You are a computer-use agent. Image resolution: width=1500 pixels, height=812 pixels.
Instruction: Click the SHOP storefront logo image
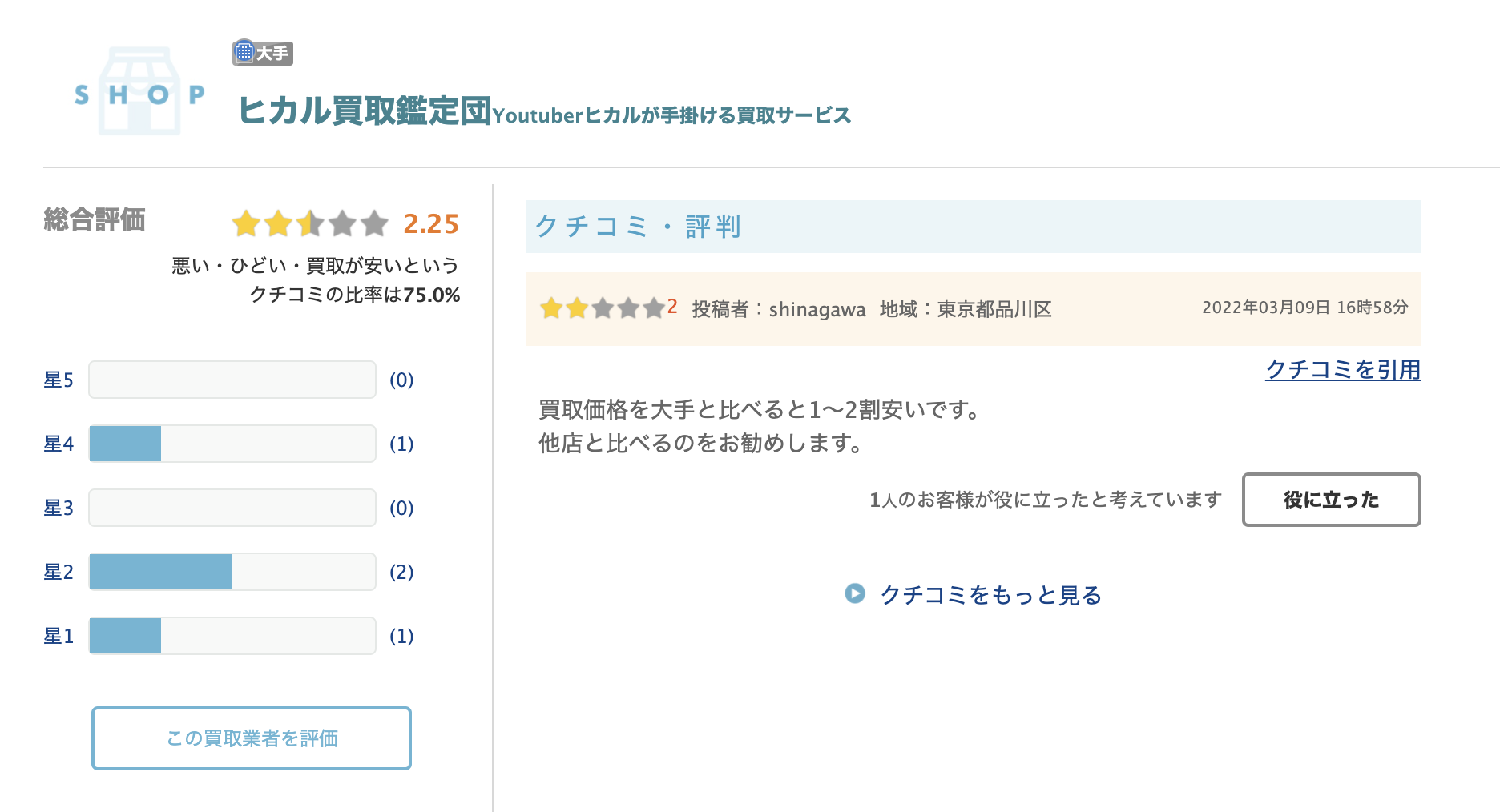pyautogui.click(x=139, y=92)
